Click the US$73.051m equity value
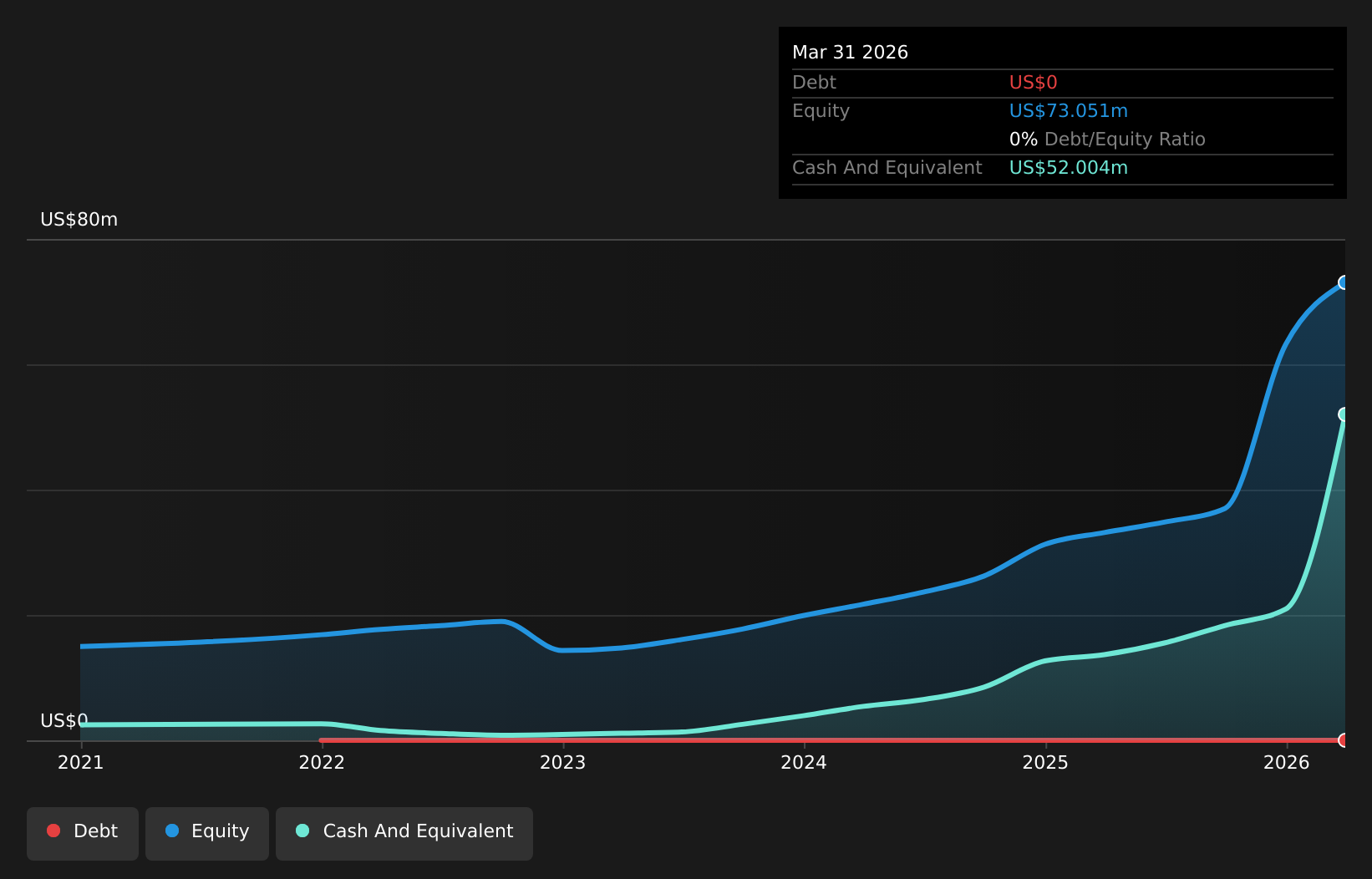The image size is (1372, 879). (x=1069, y=111)
